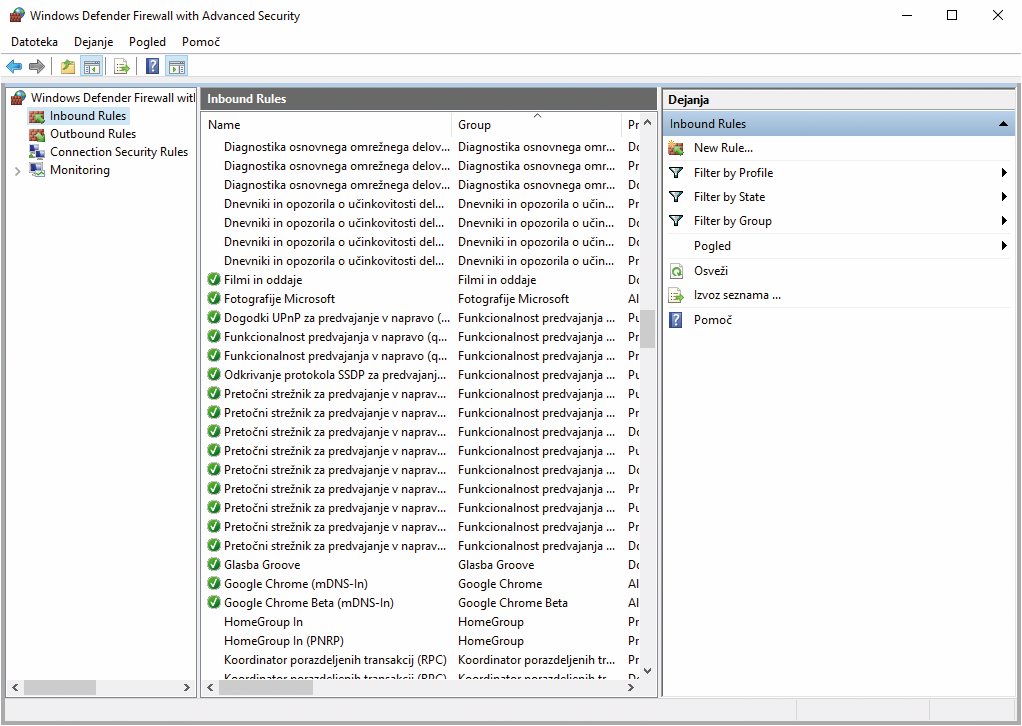The image size is (1022, 726).
Task: Open the Datoteka menu
Action: 35,42
